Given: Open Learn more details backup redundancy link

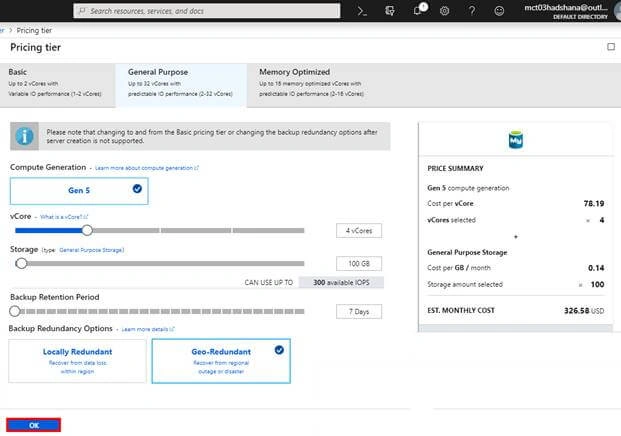Looking at the screenshot, I should pyautogui.click(x=148, y=329).
